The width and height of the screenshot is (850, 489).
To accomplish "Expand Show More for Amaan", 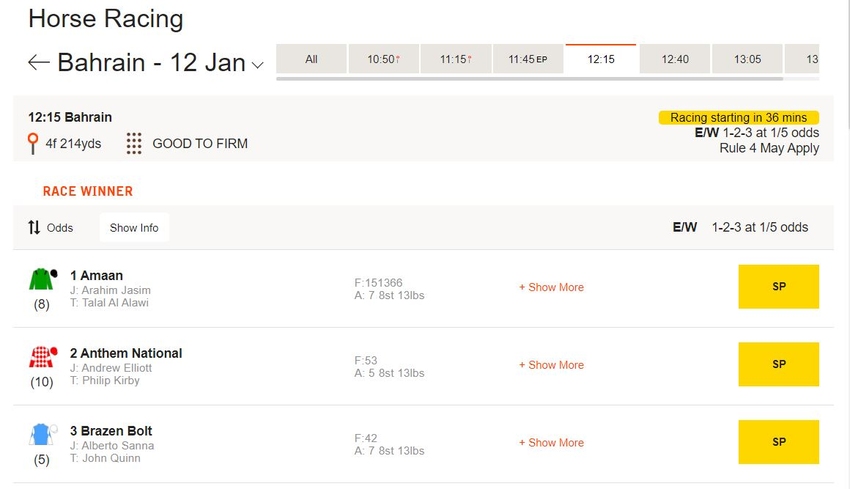I will point(551,287).
